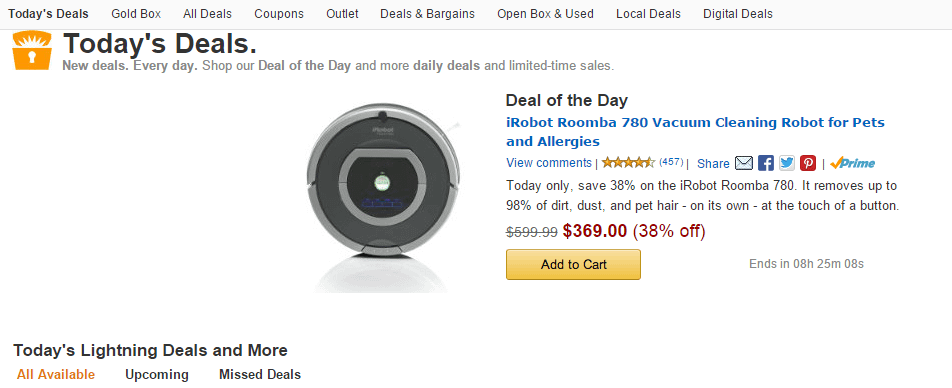952x388 pixels.
Task: Click the orange Gold Box logo icon
Action: pyautogui.click(x=33, y=50)
